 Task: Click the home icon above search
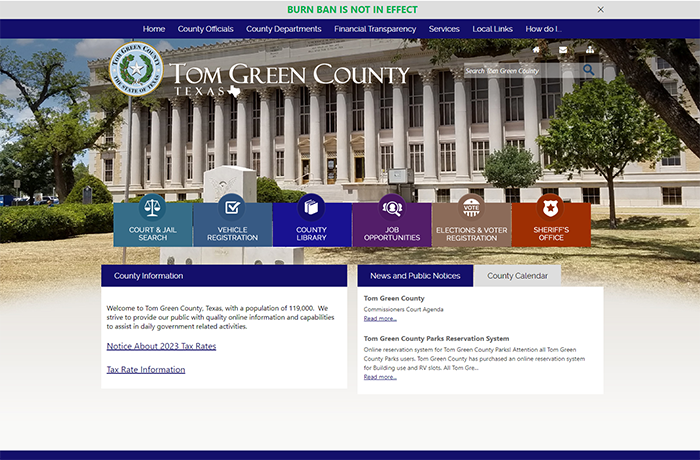pyautogui.click(x=536, y=50)
